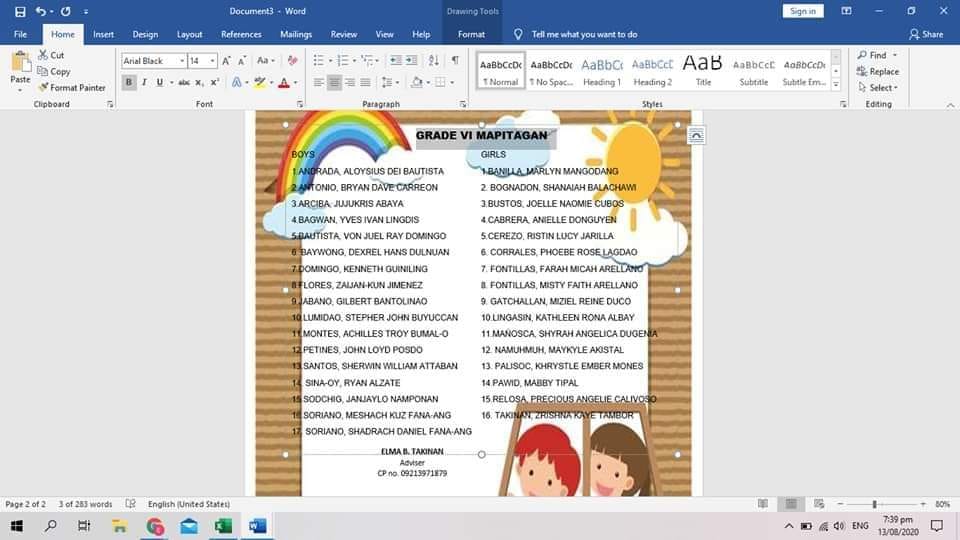Open the Ribbon Display Options icon
Image resolution: width=960 pixels, height=540 pixels.
pos(846,11)
